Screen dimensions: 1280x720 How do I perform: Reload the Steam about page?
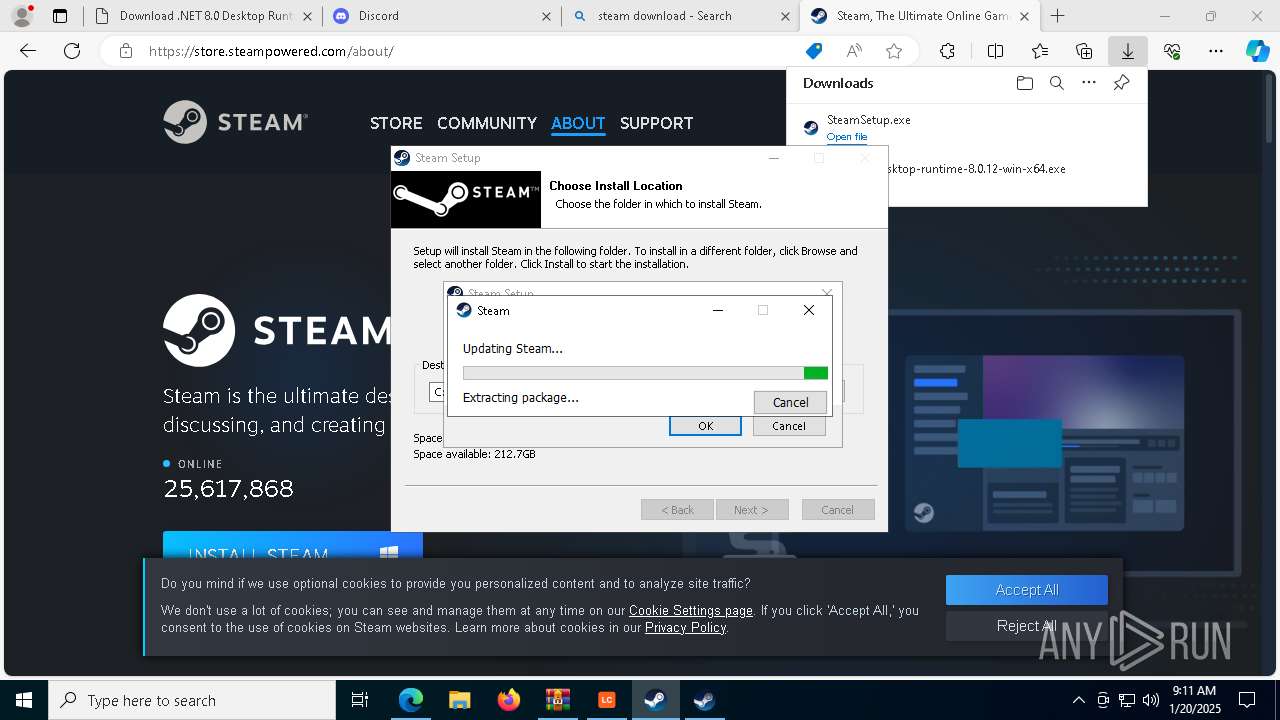(72, 51)
